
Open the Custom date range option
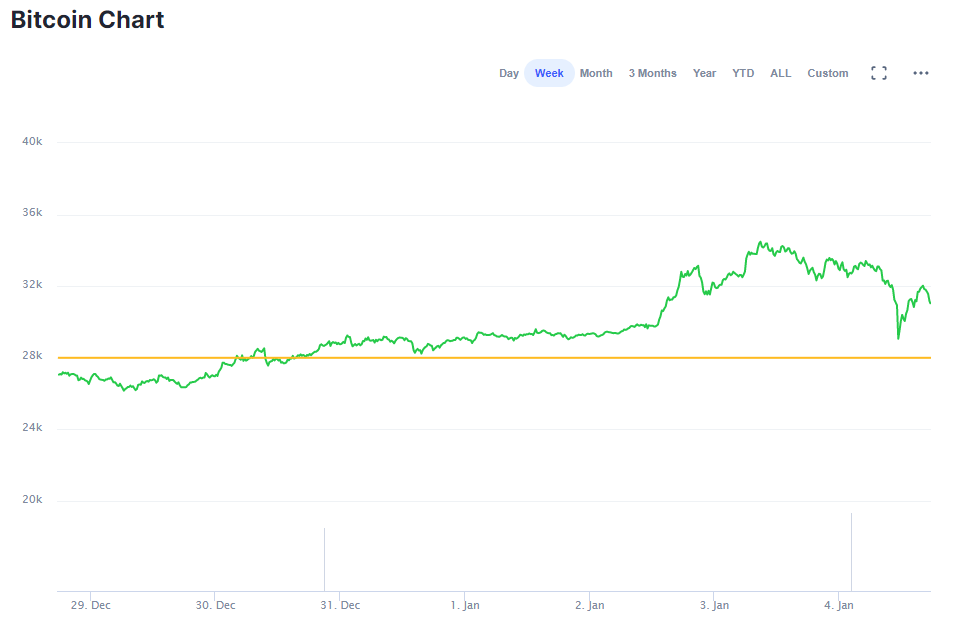(x=827, y=73)
